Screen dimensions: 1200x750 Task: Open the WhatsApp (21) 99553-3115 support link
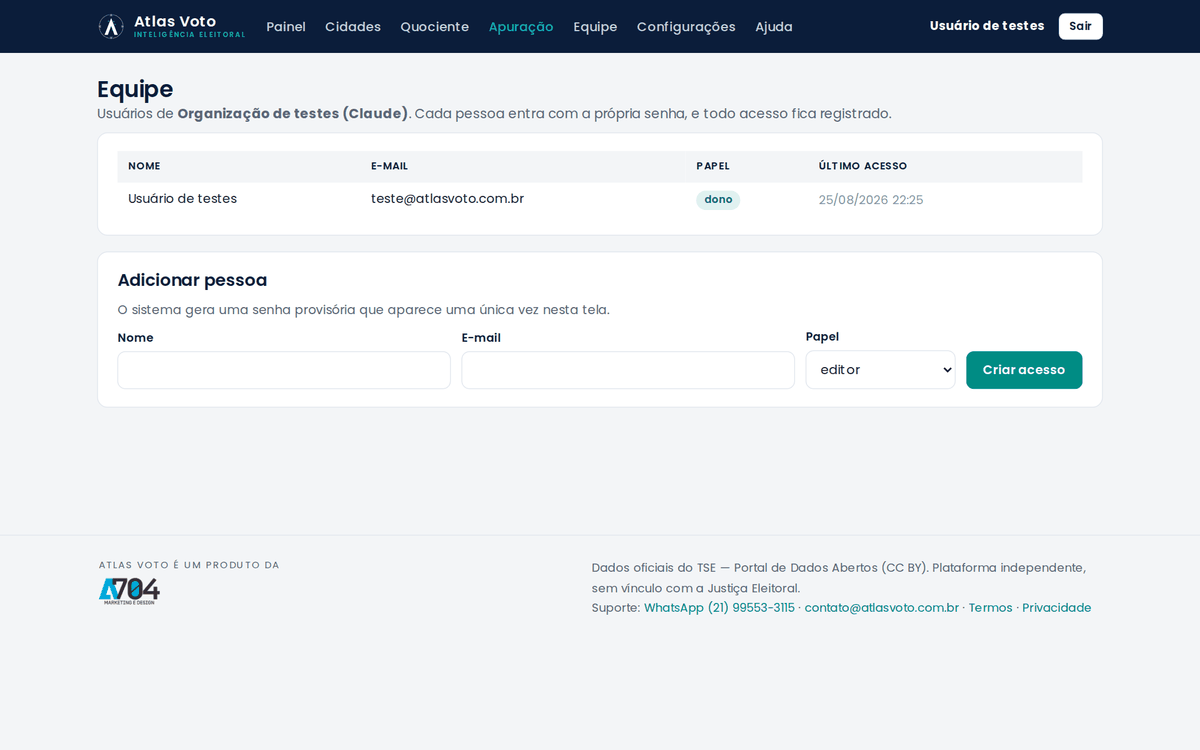coord(719,608)
